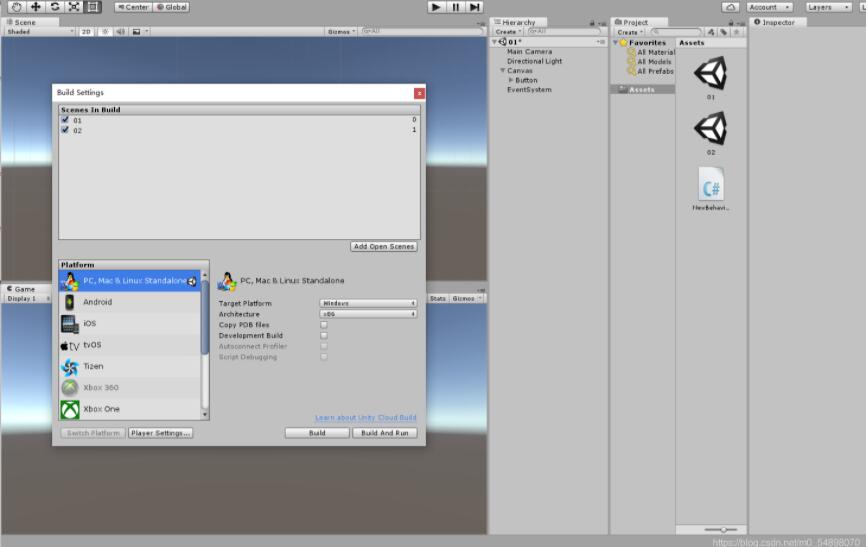Expand the Button object arrow
This screenshot has width=868, height=547.
click(511, 80)
